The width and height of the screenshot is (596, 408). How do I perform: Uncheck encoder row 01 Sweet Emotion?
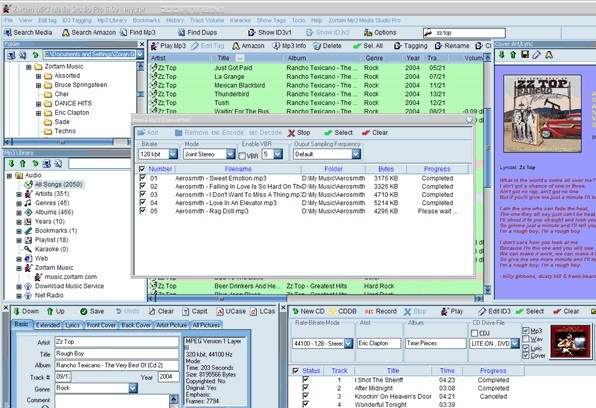[x=143, y=178]
